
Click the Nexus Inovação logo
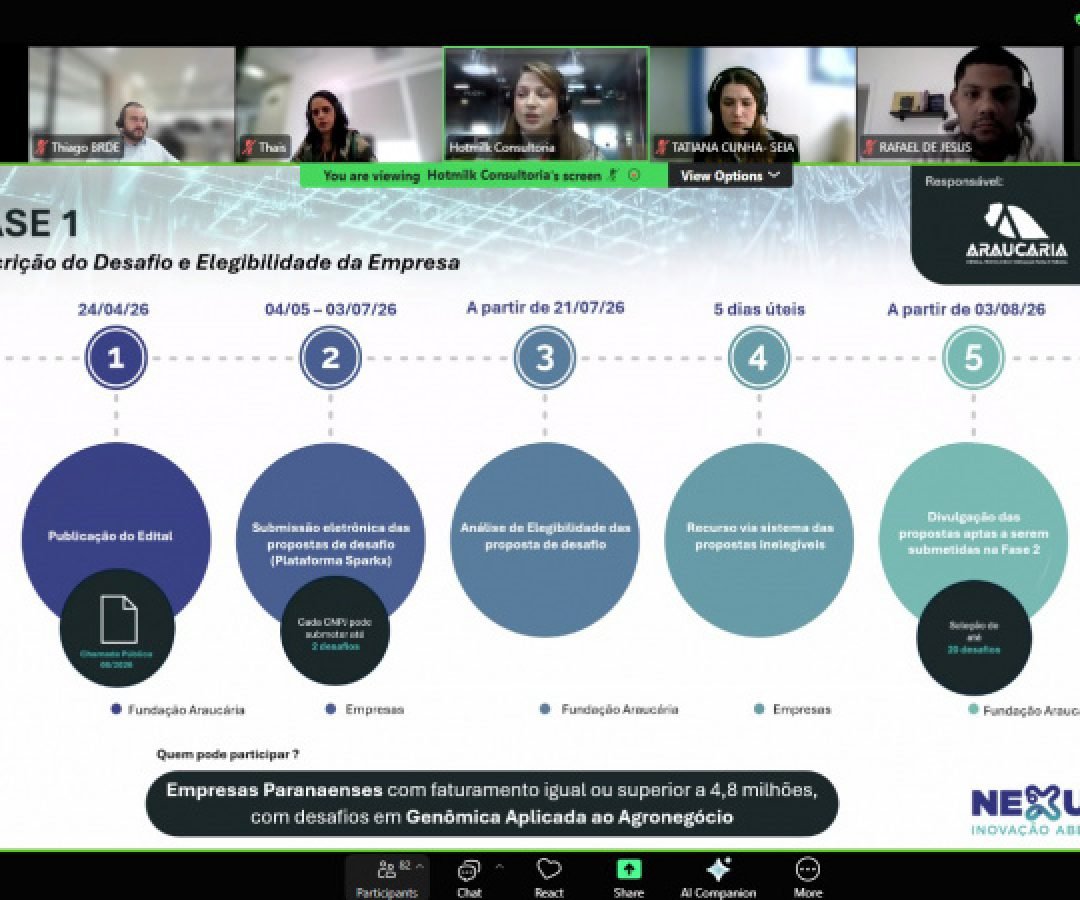pyautogui.click(x=1025, y=811)
